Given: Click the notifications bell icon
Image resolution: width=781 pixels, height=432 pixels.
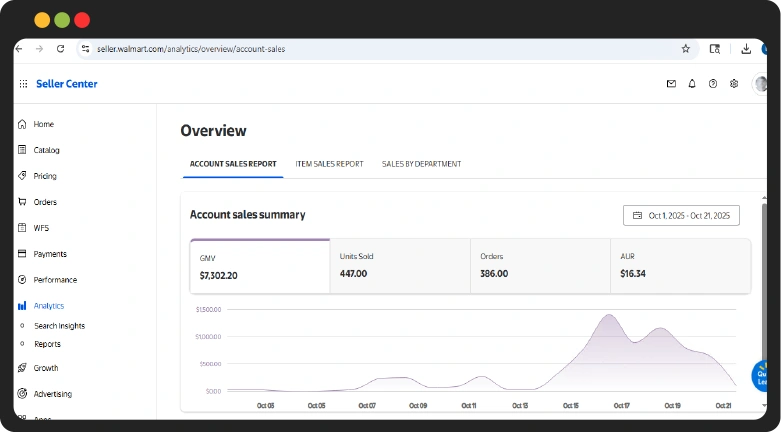Looking at the screenshot, I should coord(692,84).
